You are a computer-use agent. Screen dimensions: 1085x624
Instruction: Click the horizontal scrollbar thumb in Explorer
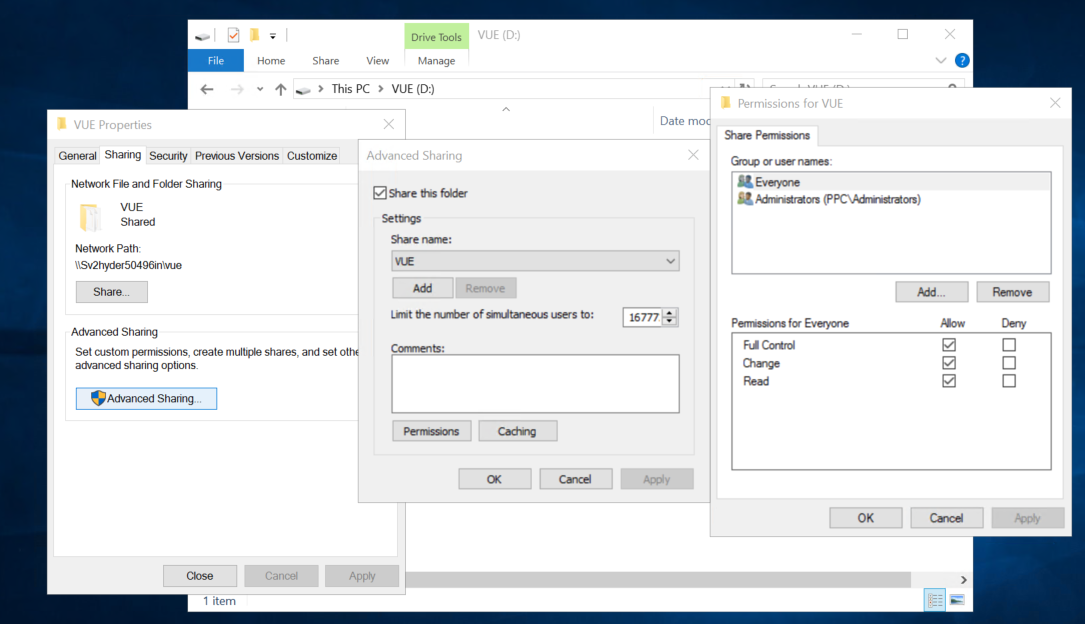657,579
